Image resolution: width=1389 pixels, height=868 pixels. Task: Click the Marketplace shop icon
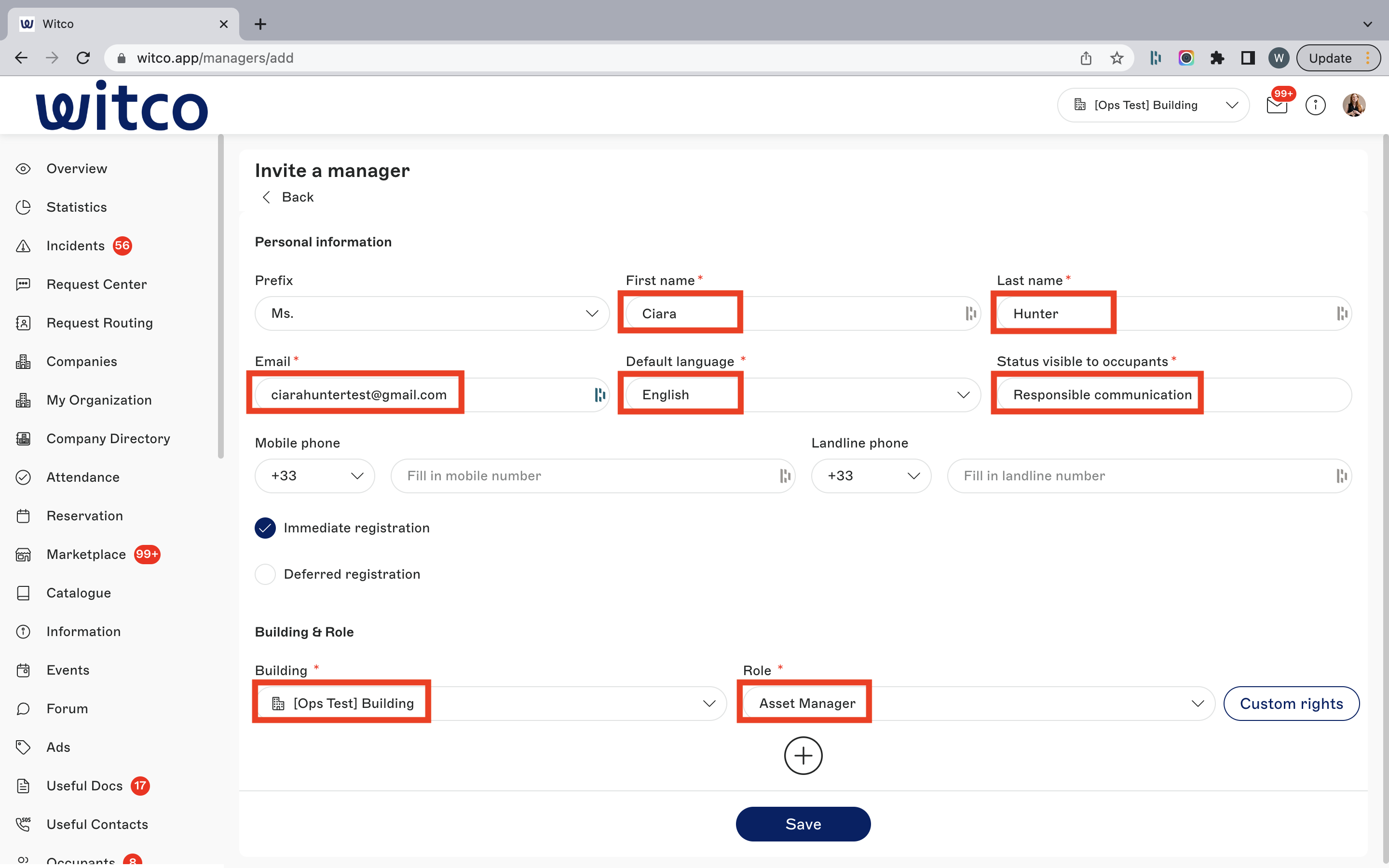(x=23, y=555)
